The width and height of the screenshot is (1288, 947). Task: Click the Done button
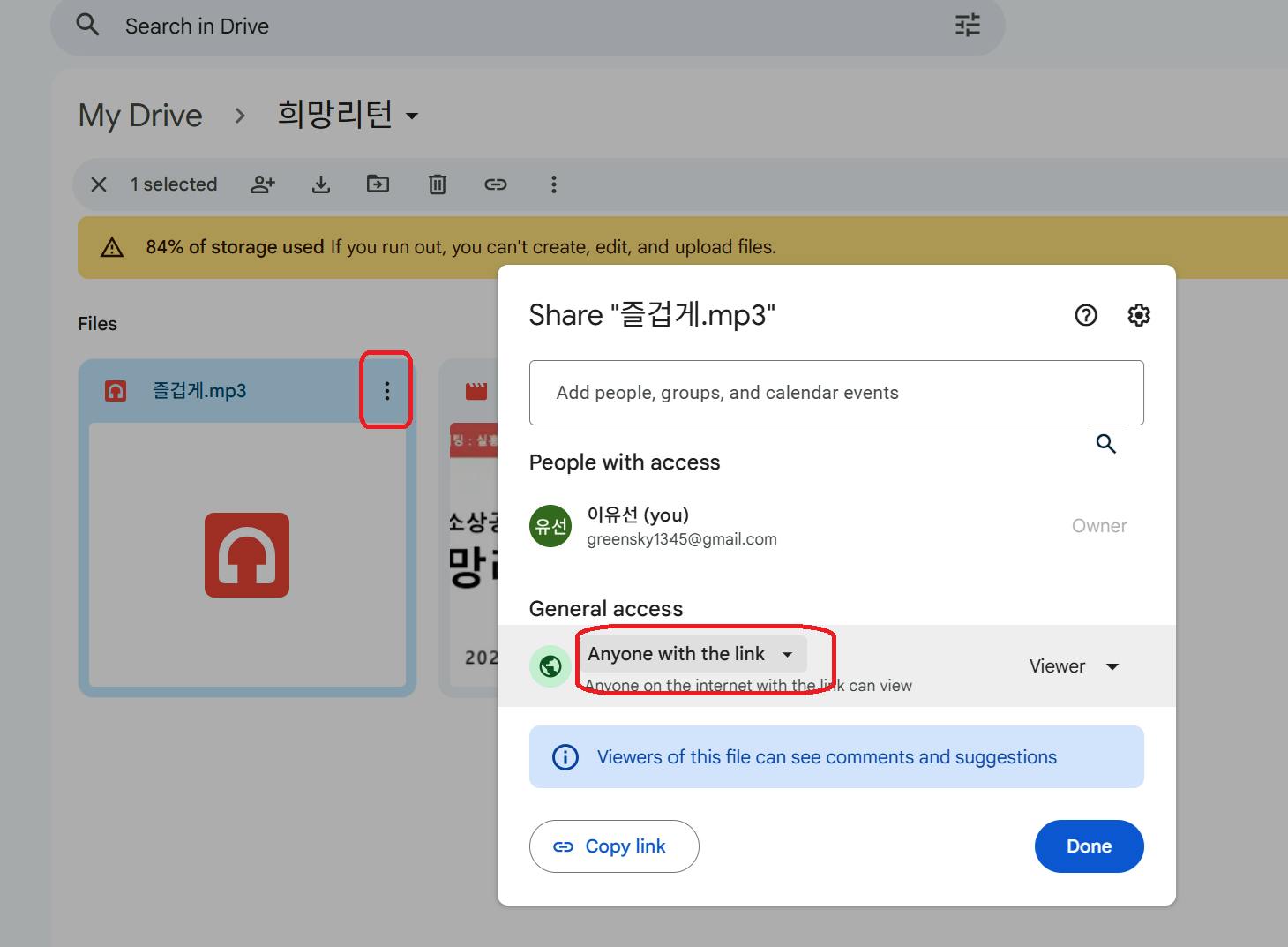1090,846
